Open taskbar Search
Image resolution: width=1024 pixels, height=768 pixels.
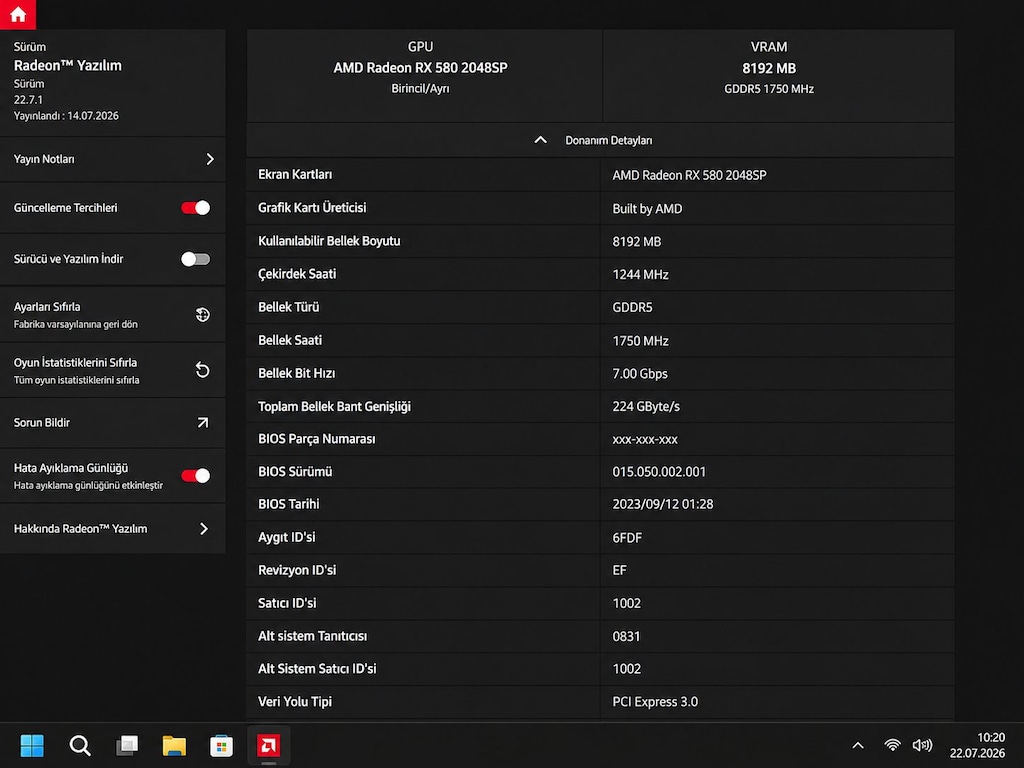(x=80, y=745)
